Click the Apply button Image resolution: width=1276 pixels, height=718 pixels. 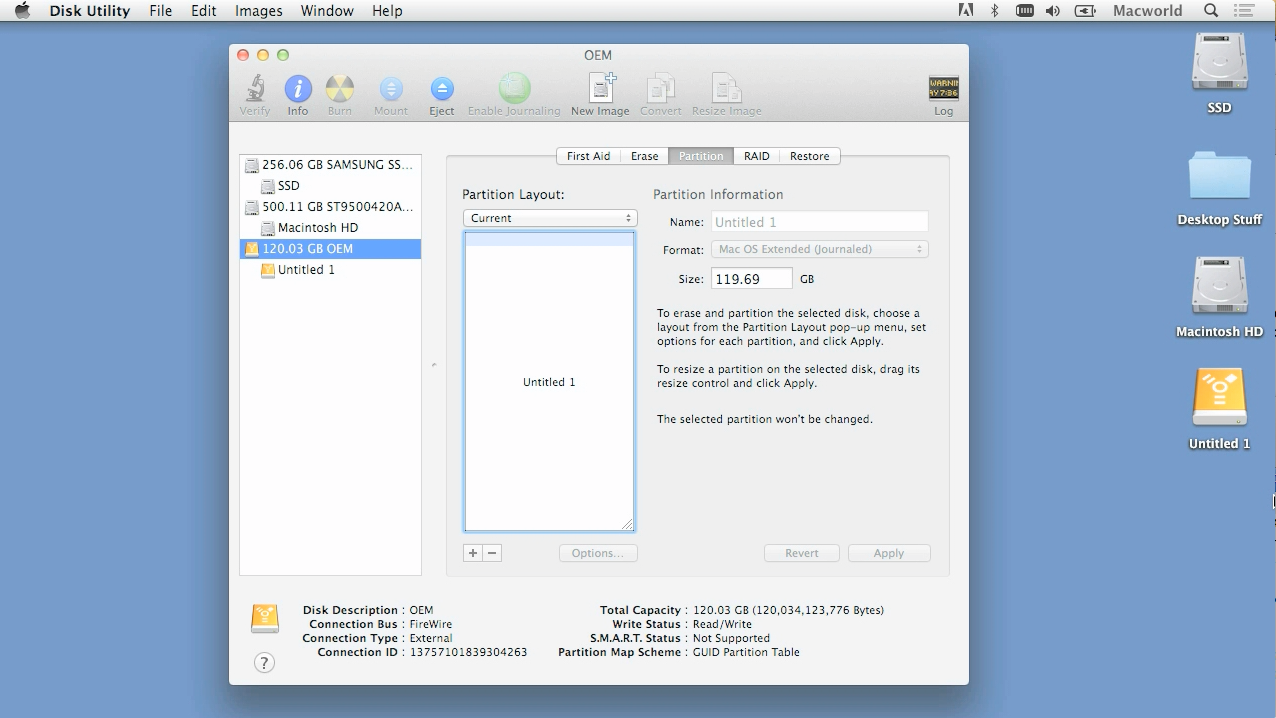click(x=889, y=553)
